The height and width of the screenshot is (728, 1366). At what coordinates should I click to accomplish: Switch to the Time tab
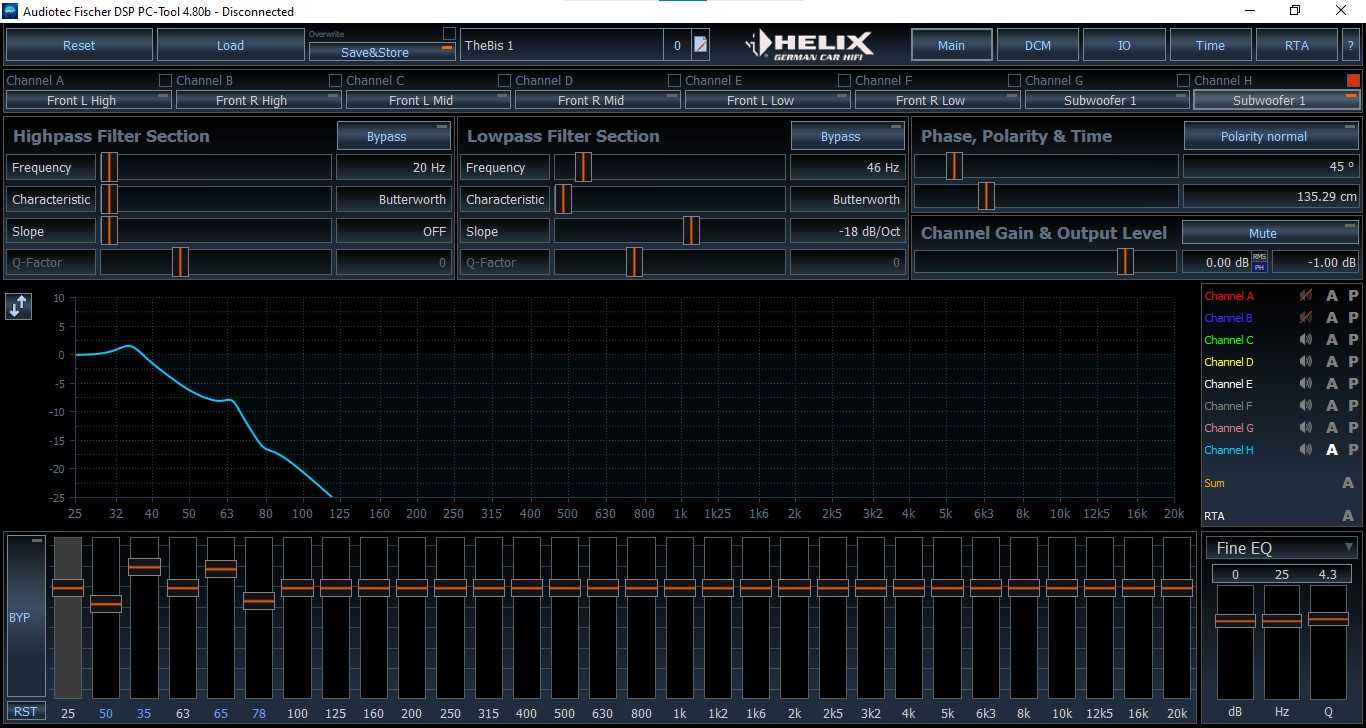1210,45
